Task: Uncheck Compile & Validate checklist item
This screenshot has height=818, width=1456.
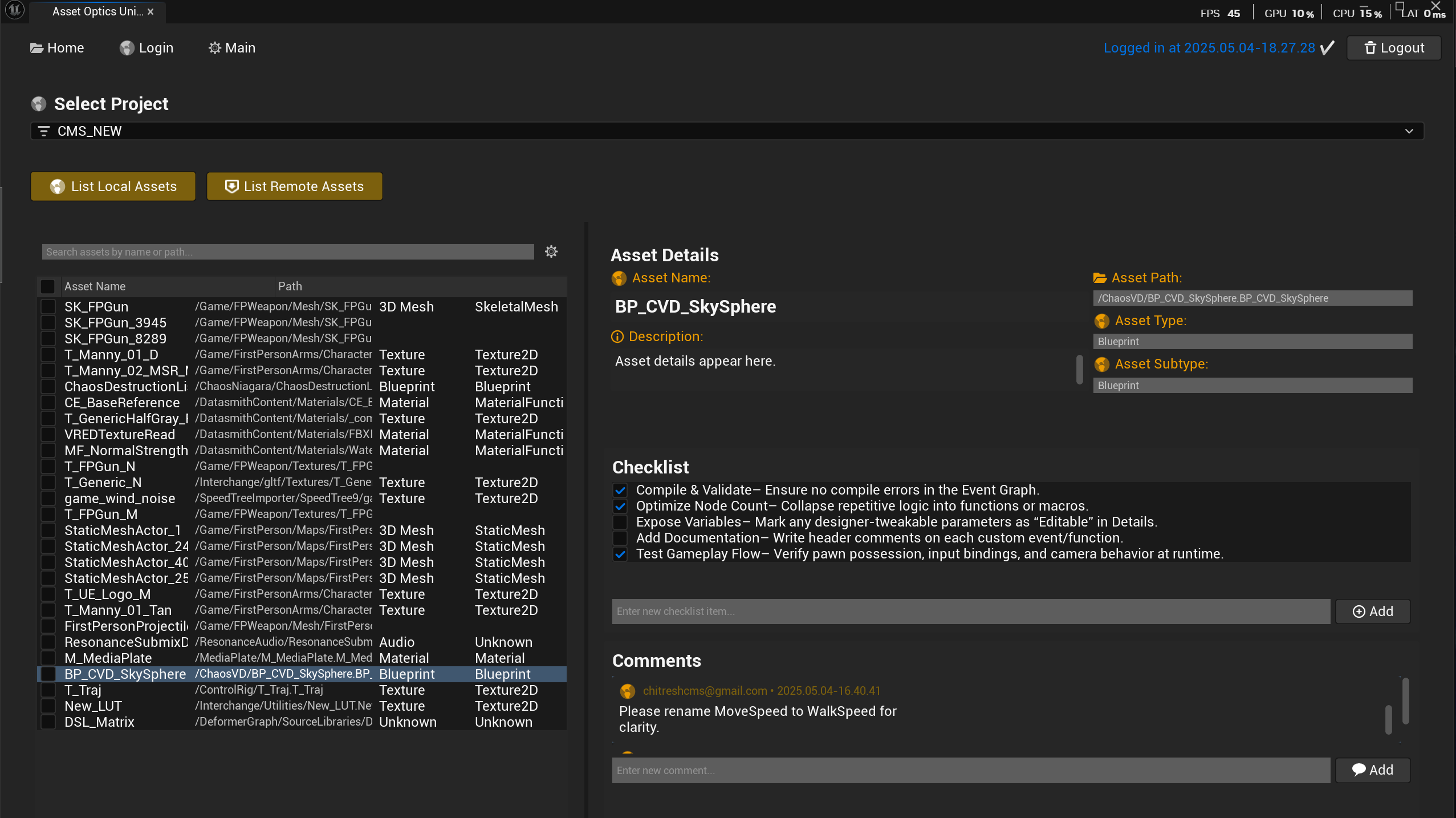Action: point(620,490)
